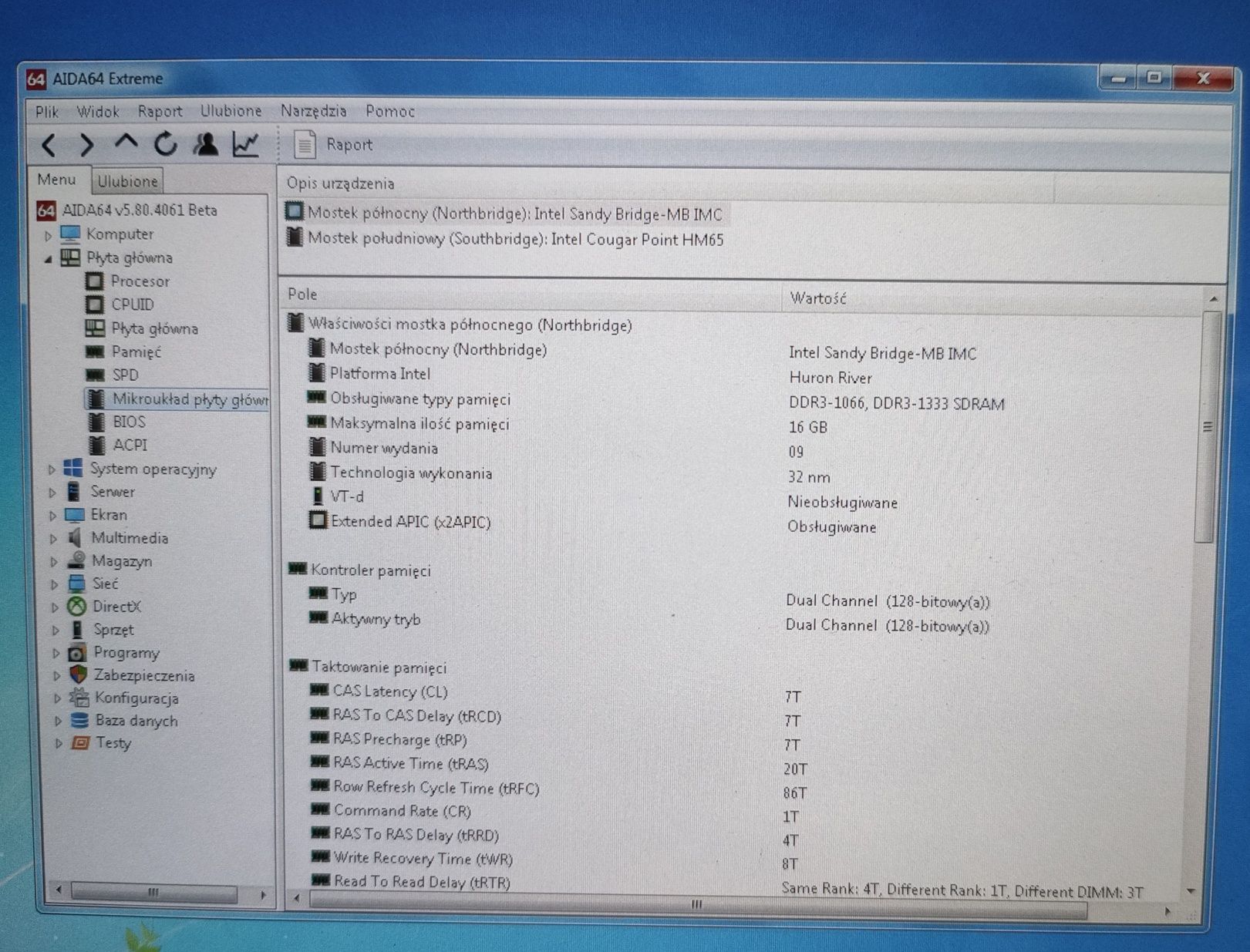This screenshot has width=1250, height=952.
Task: Expand the DirectX node
Action: pyautogui.click(x=55, y=607)
